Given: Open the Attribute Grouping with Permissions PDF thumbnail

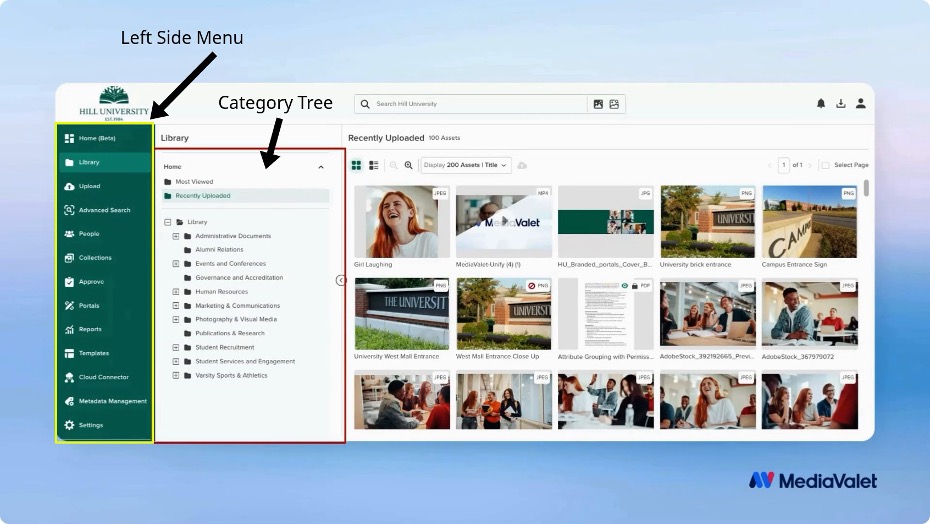Looking at the screenshot, I should [606, 314].
